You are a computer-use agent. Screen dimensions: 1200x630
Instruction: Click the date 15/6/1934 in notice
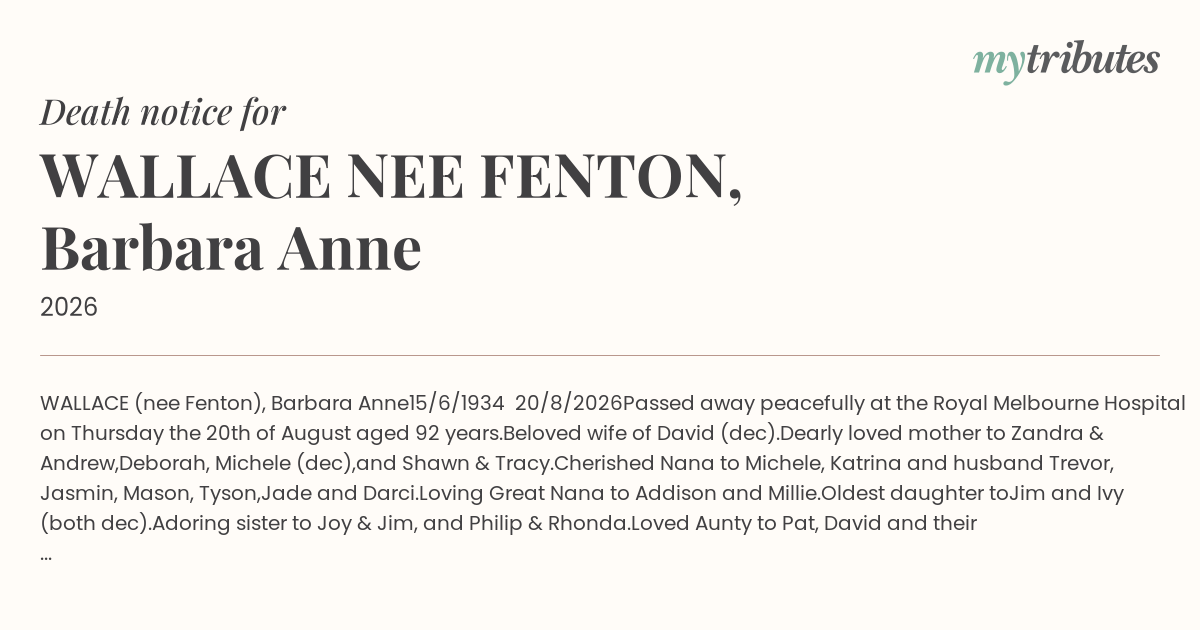[x=457, y=404]
